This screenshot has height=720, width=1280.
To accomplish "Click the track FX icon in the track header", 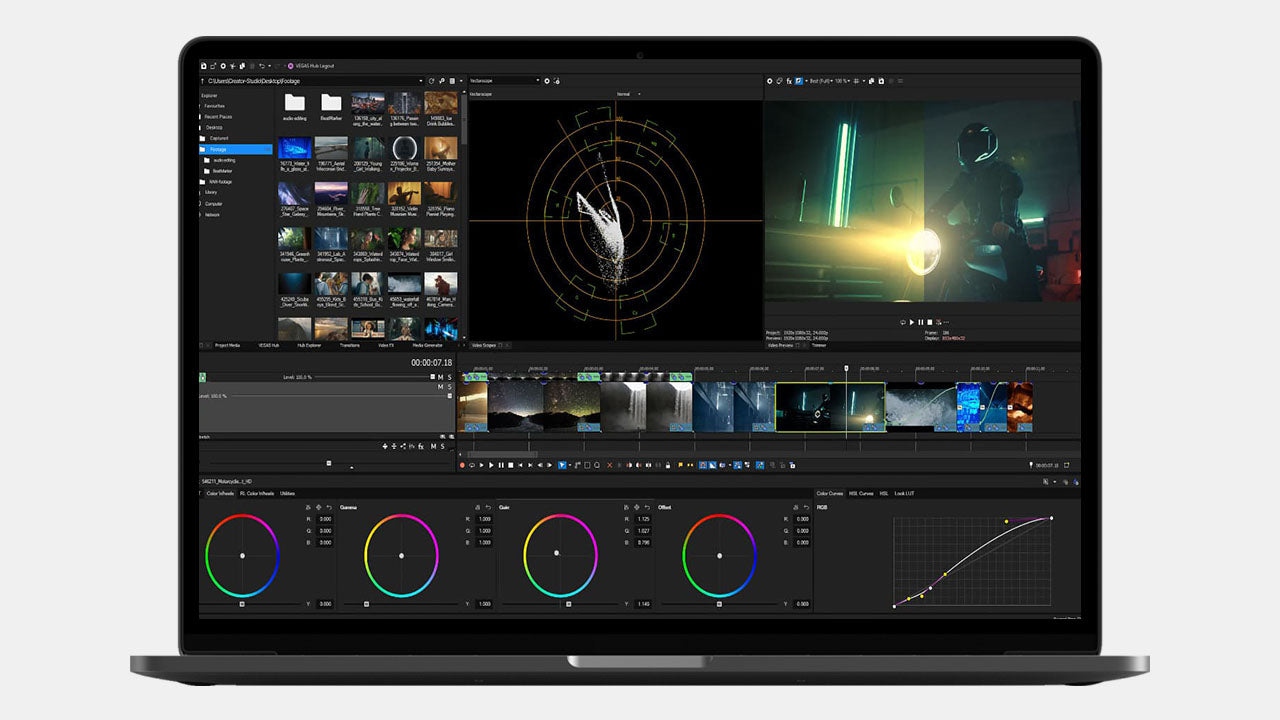I will (x=421, y=446).
